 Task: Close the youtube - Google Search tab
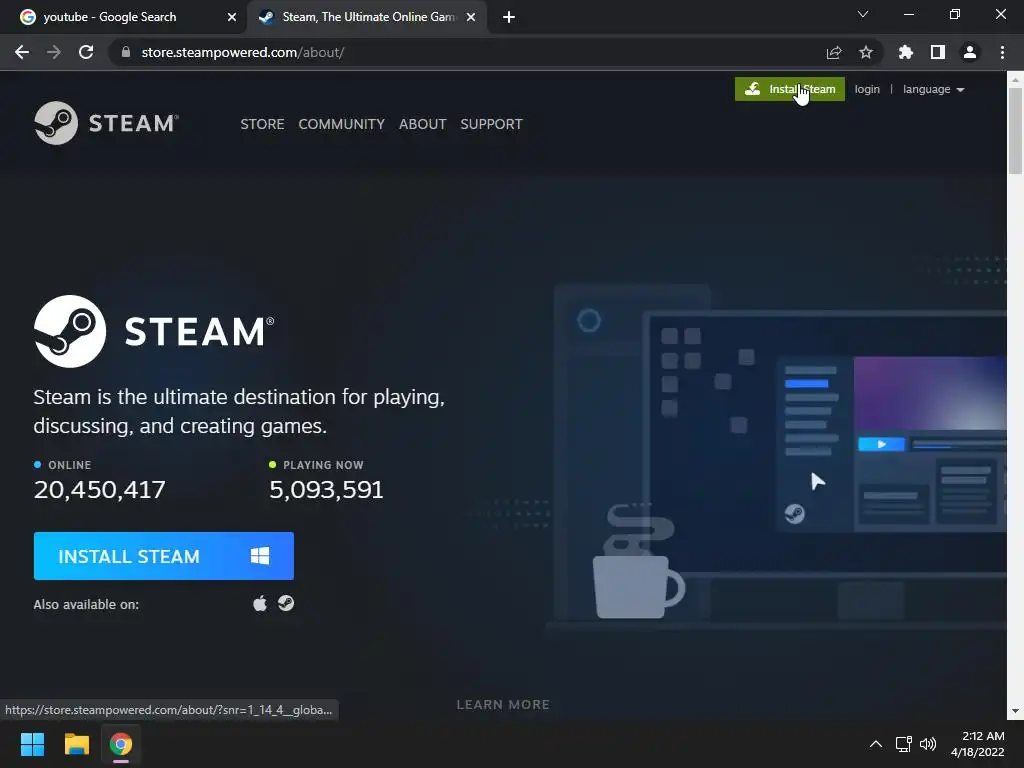[232, 17]
